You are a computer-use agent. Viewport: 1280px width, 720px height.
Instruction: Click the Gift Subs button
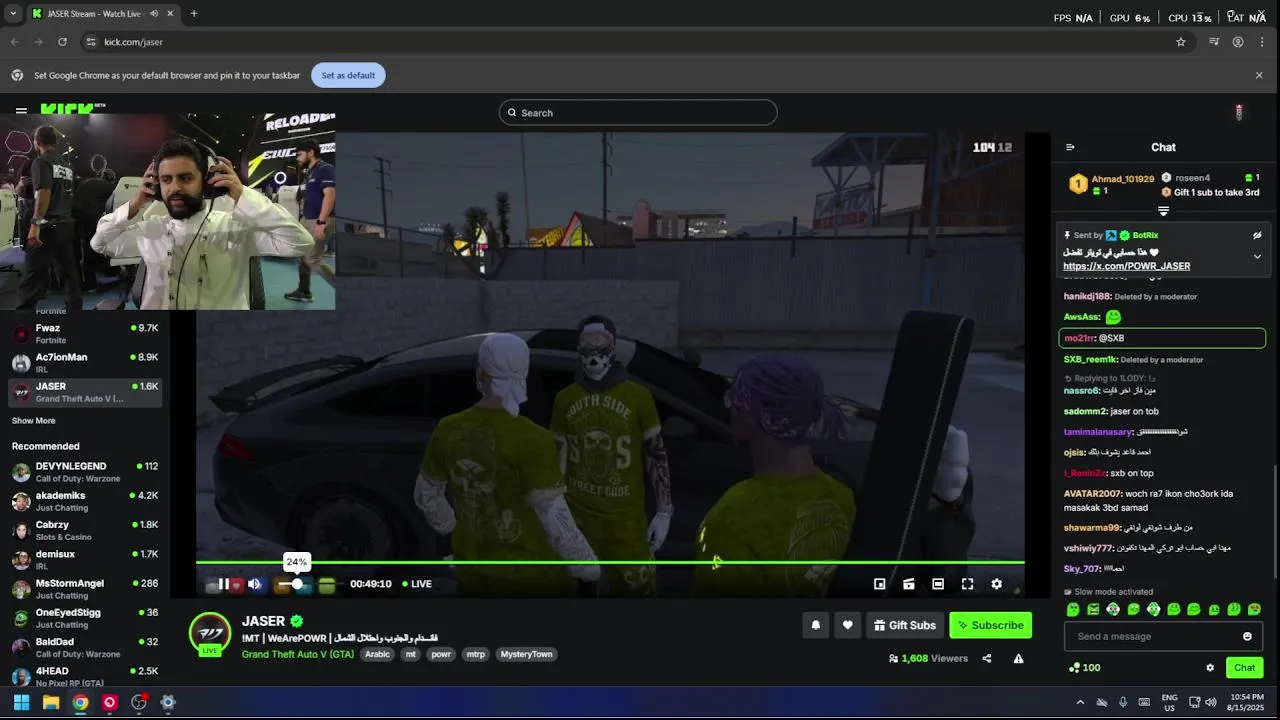(x=905, y=625)
